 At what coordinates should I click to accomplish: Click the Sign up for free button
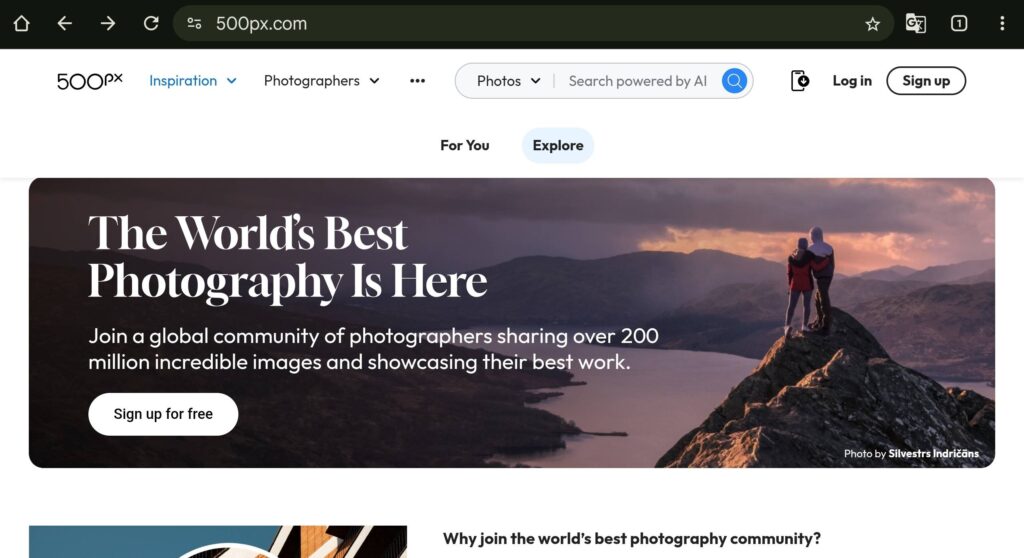tap(163, 414)
